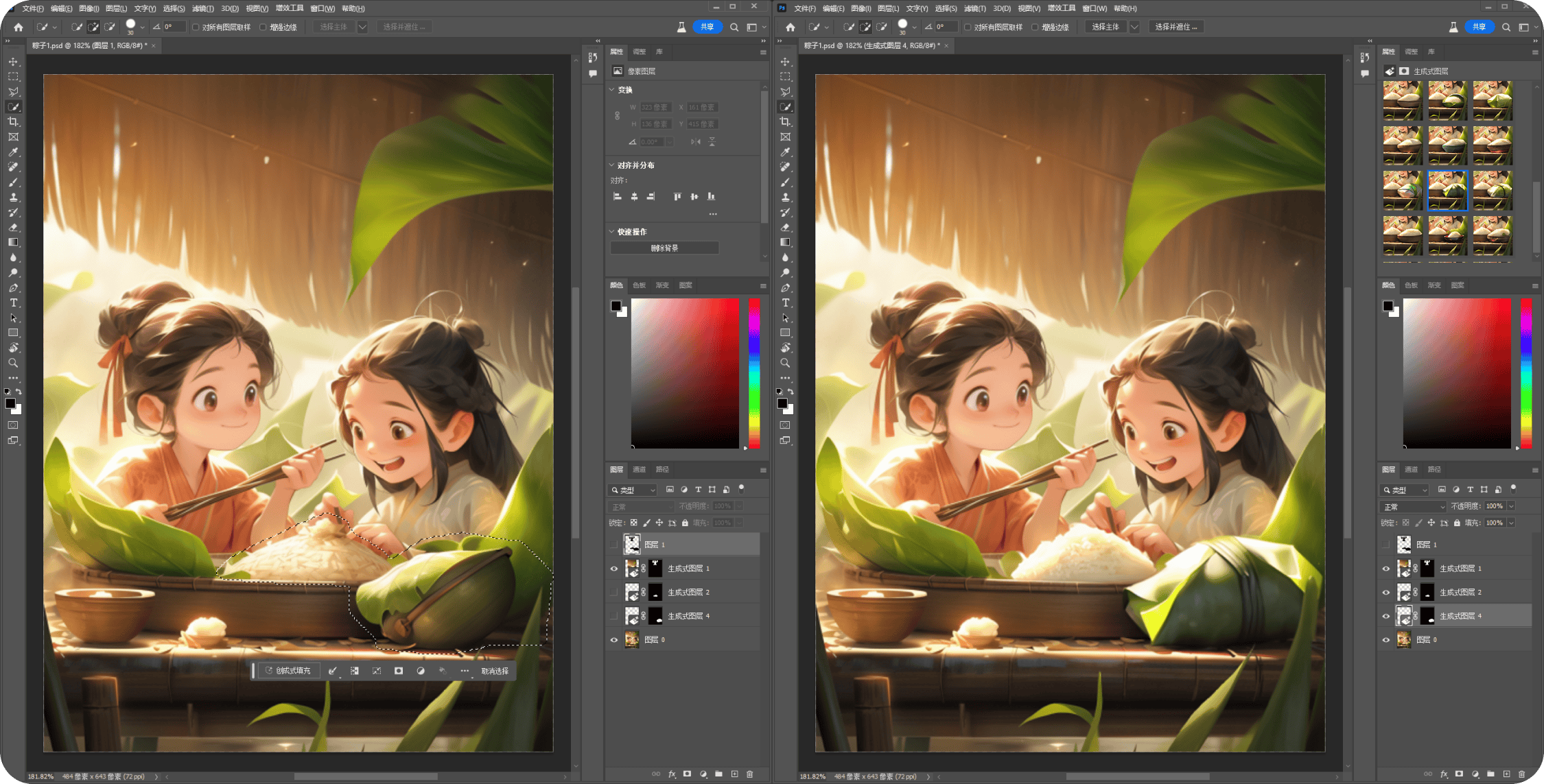
Task: Collapse the 对齐并分布 section
Action: tap(611, 165)
